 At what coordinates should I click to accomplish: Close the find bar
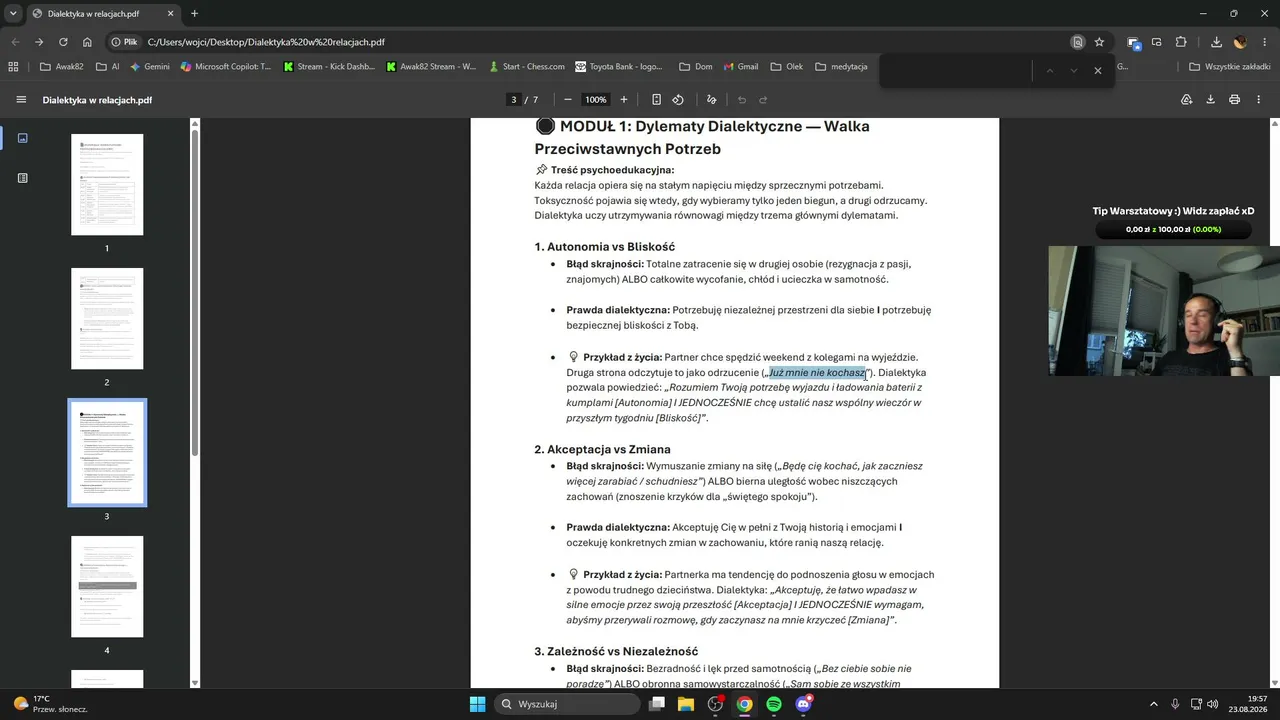click(x=1097, y=71)
